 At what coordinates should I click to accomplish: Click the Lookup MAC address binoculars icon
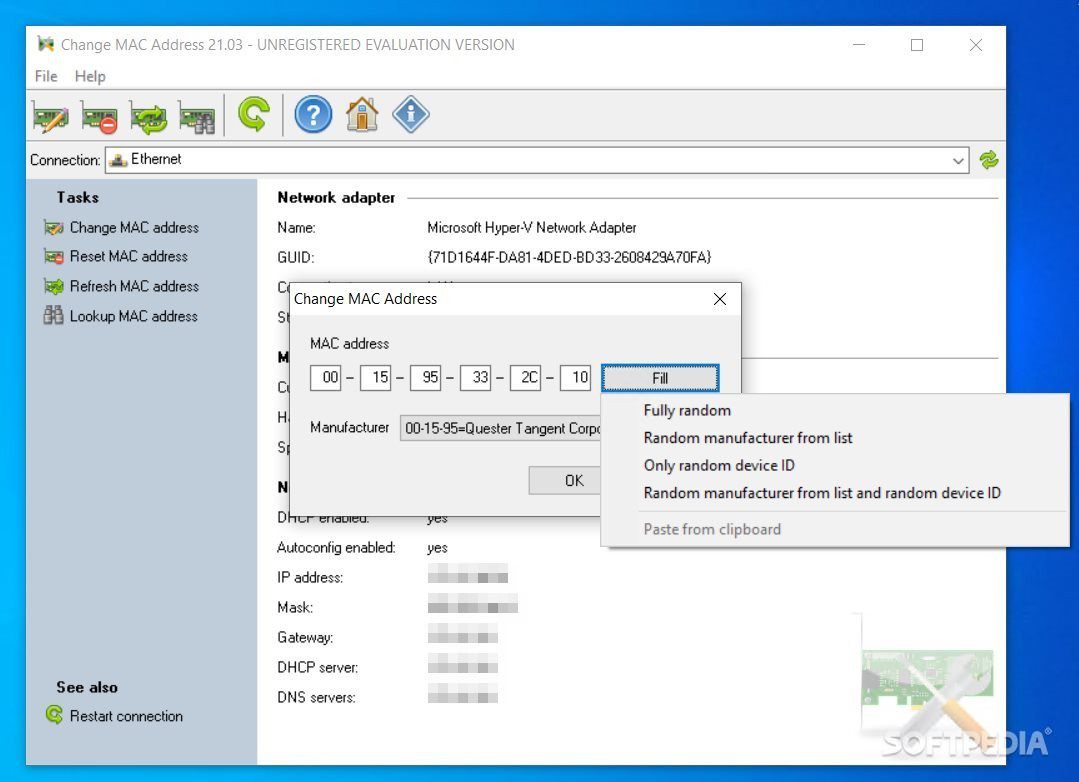53,315
